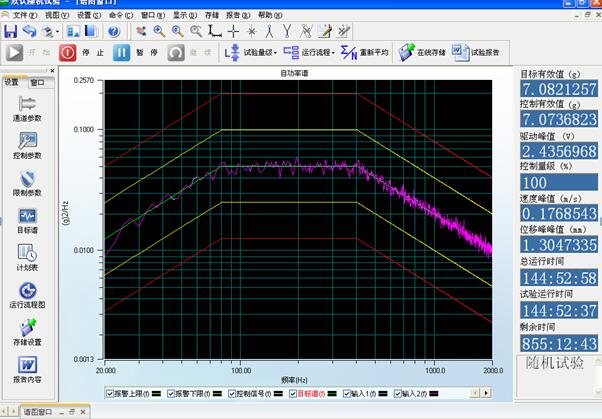Select the peak marker tool icon
This screenshot has width=602, height=419.
(270, 31)
